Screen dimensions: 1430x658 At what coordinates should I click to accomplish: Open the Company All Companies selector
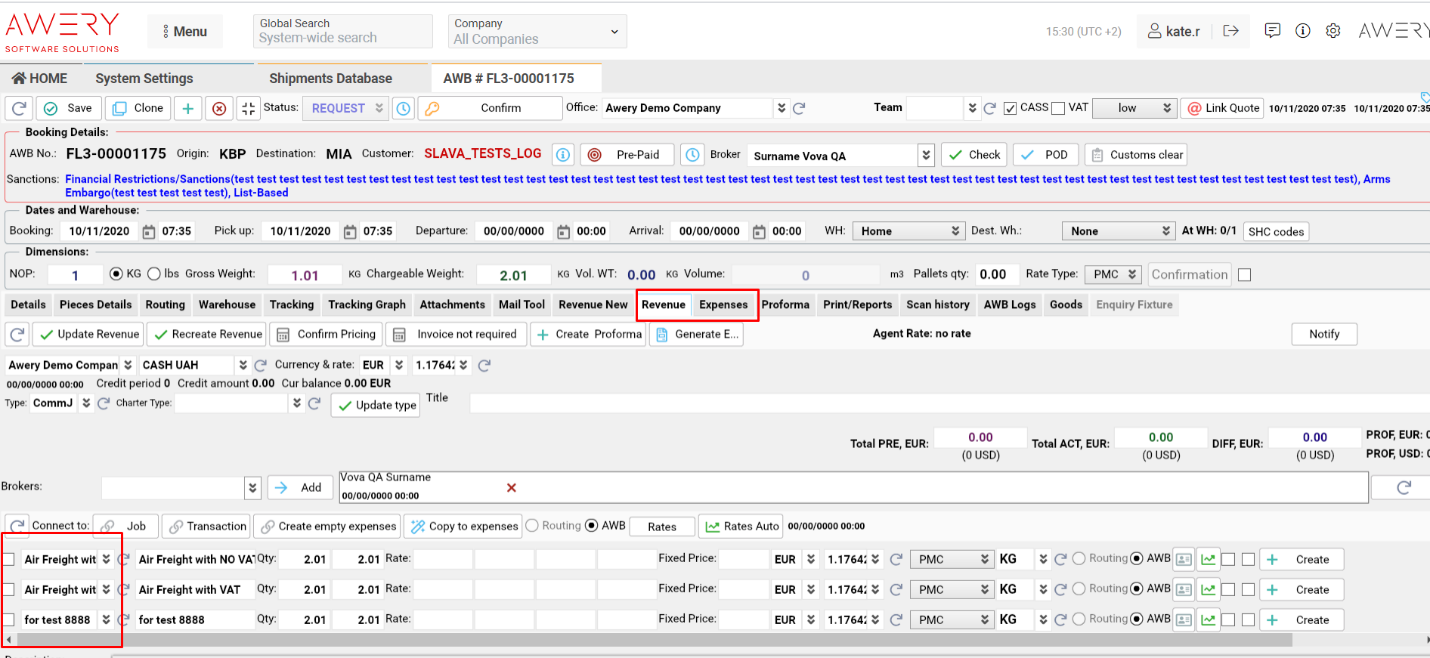point(536,31)
